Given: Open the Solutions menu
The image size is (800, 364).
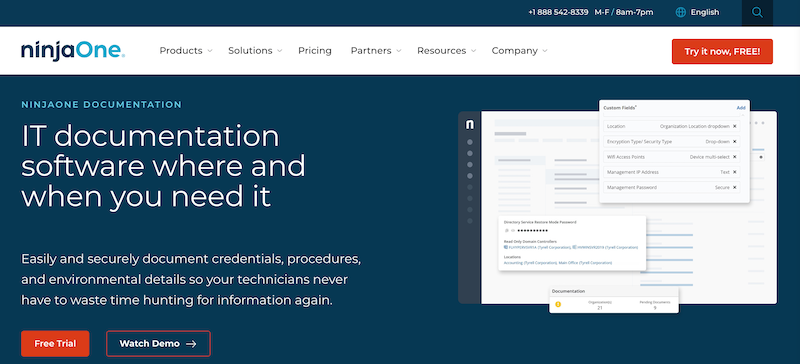Looking at the screenshot, I should [x=250, y=51].
